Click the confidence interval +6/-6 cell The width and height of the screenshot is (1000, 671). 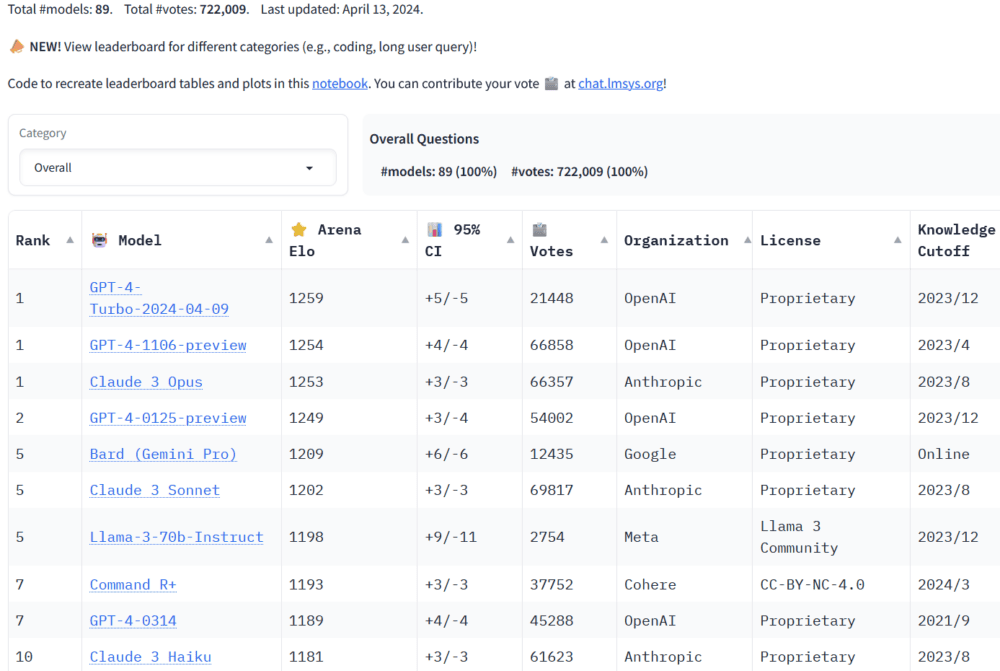pos(446,454)
